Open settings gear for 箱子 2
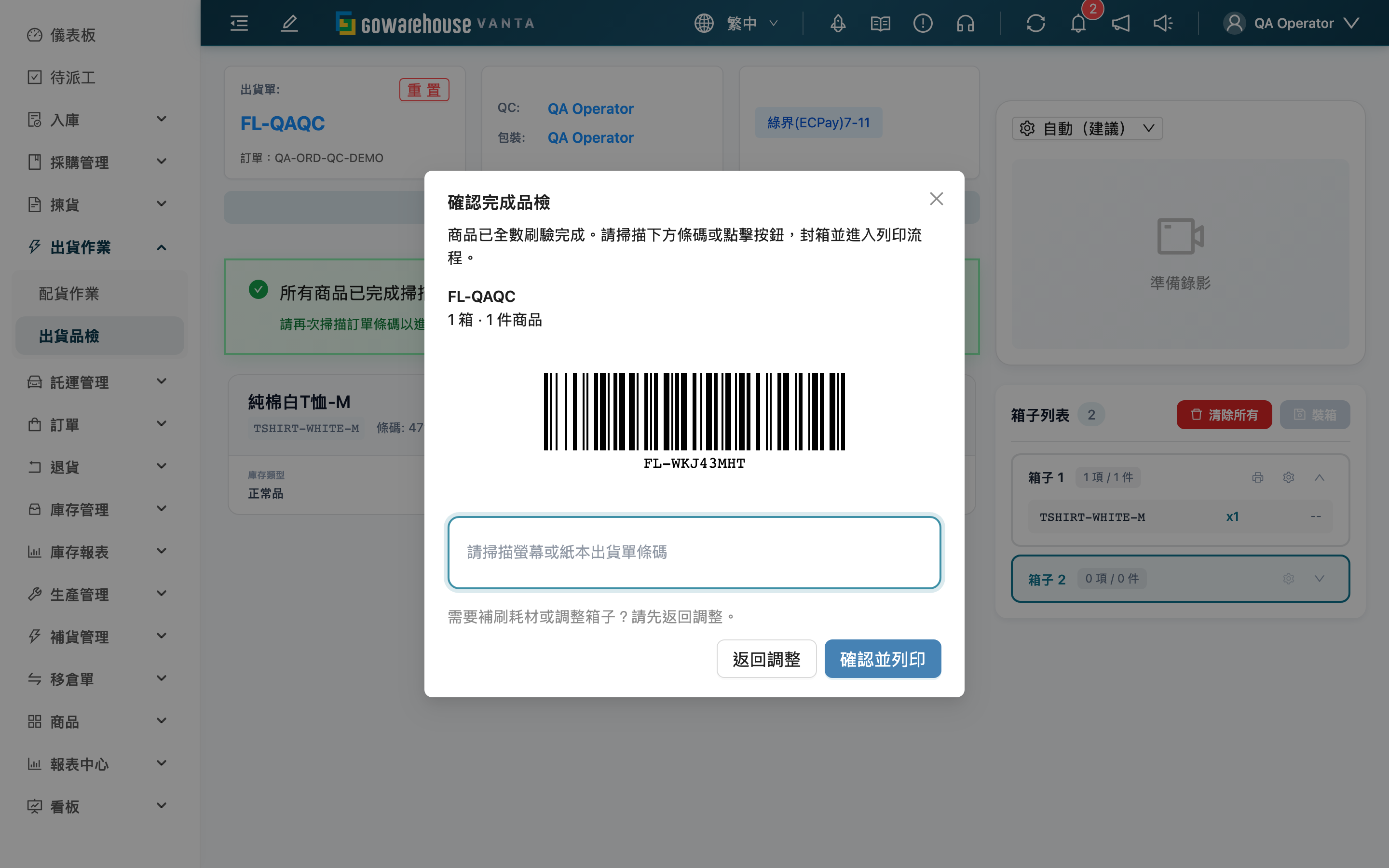 [1289, 579]
